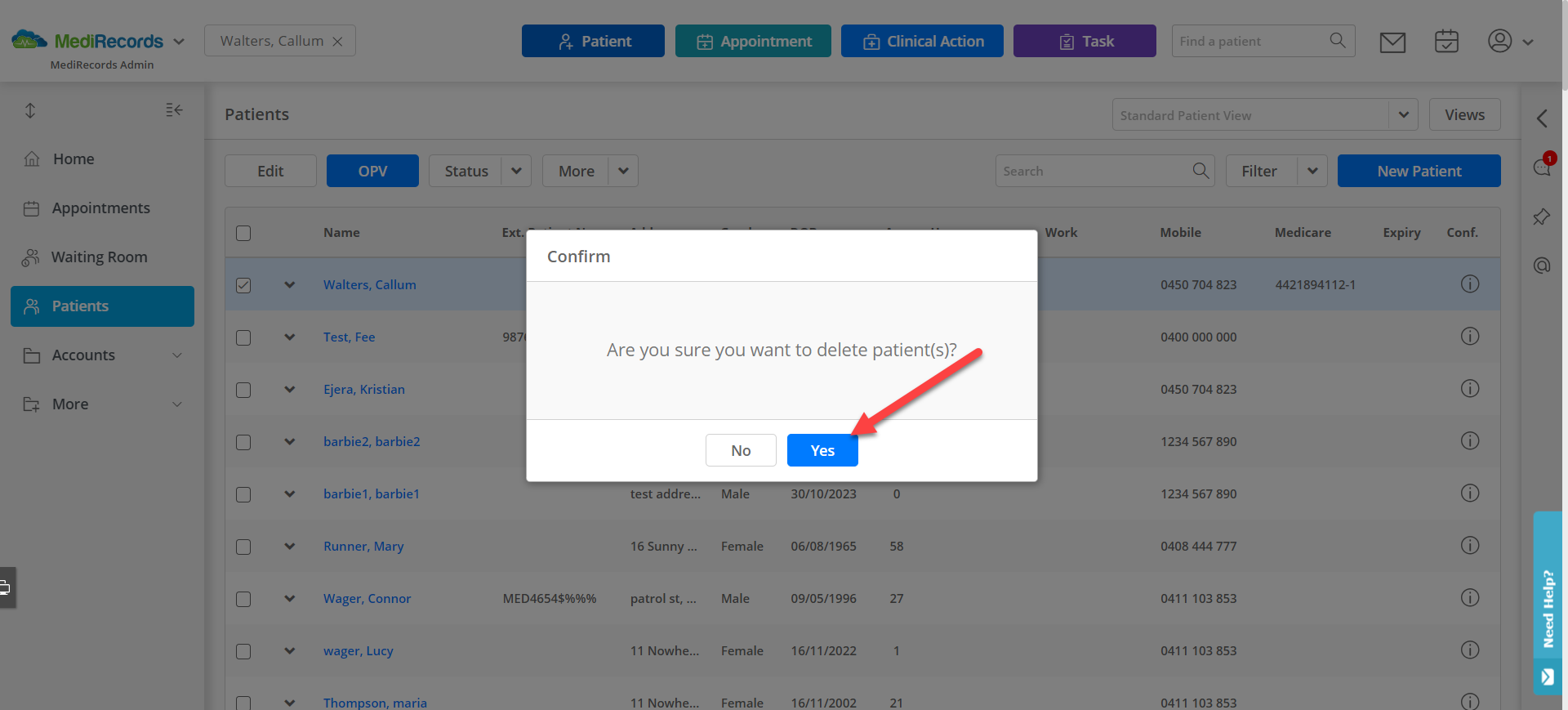Screen dimensions: 1568x710
Task: Open info icon for Ejera, Kristian row
Action: (x=1470, y=388)
